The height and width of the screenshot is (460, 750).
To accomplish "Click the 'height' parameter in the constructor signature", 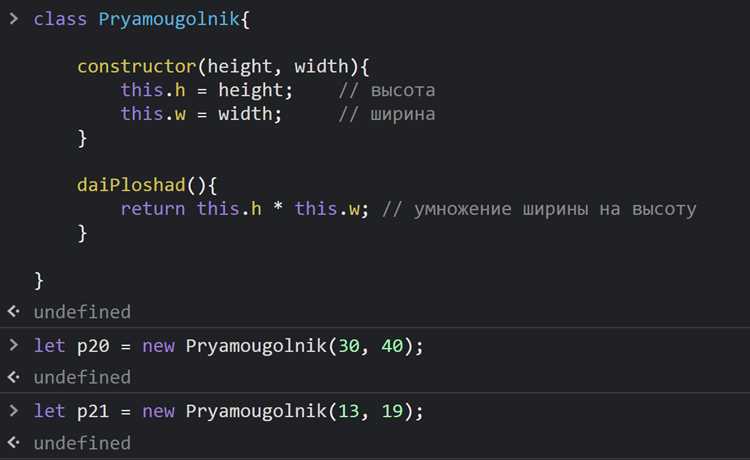I will pyautogui.click(x=240, y=66).
